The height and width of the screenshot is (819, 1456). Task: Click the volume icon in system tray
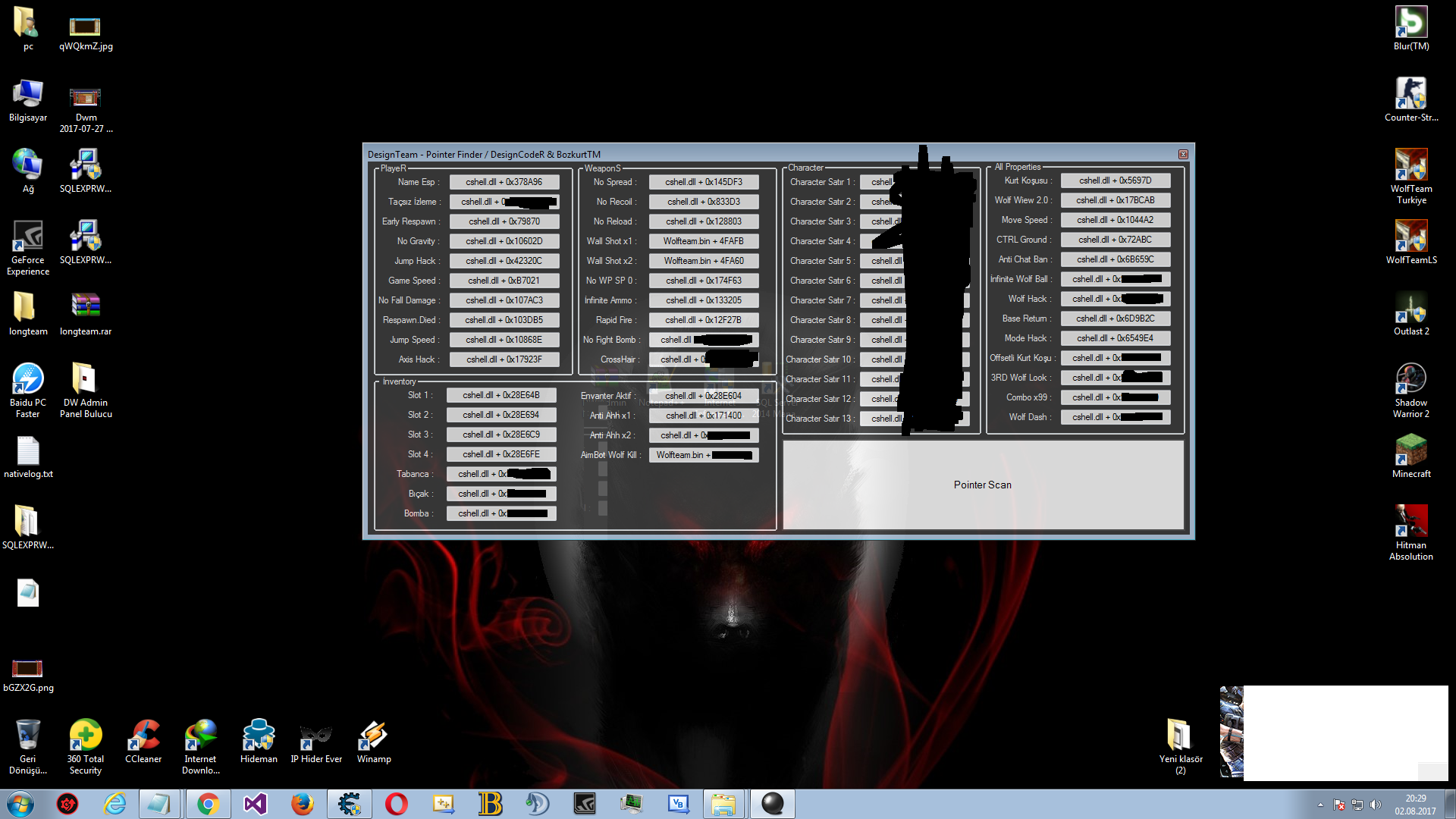pos(1376,805)
